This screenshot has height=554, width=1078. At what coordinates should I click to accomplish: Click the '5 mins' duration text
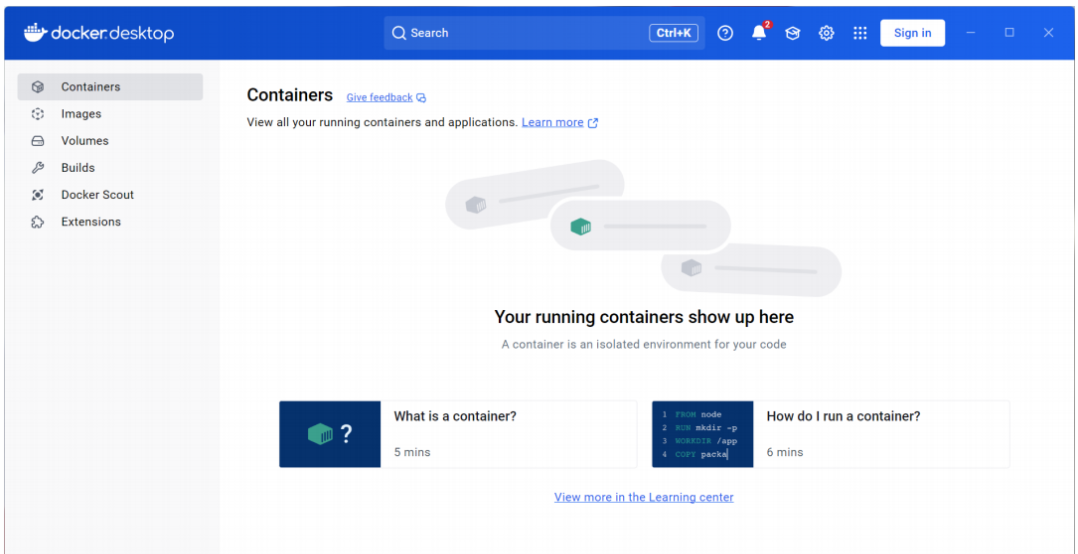412,452
